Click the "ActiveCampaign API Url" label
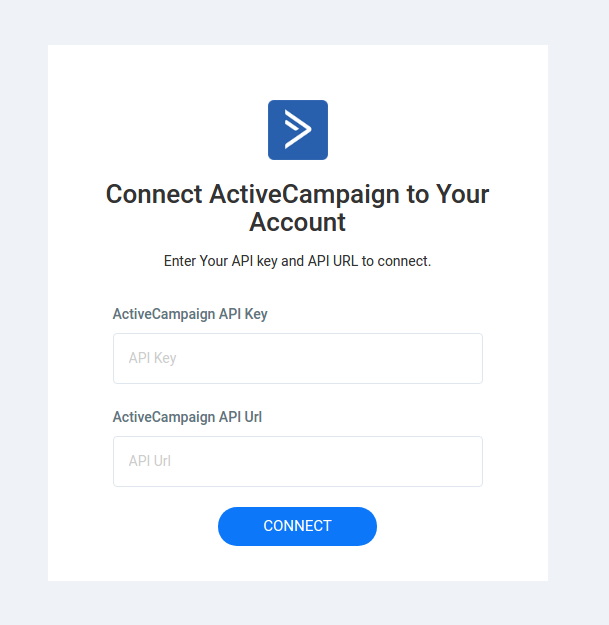Screen dimensions: 609x625 tap(187, 417)
